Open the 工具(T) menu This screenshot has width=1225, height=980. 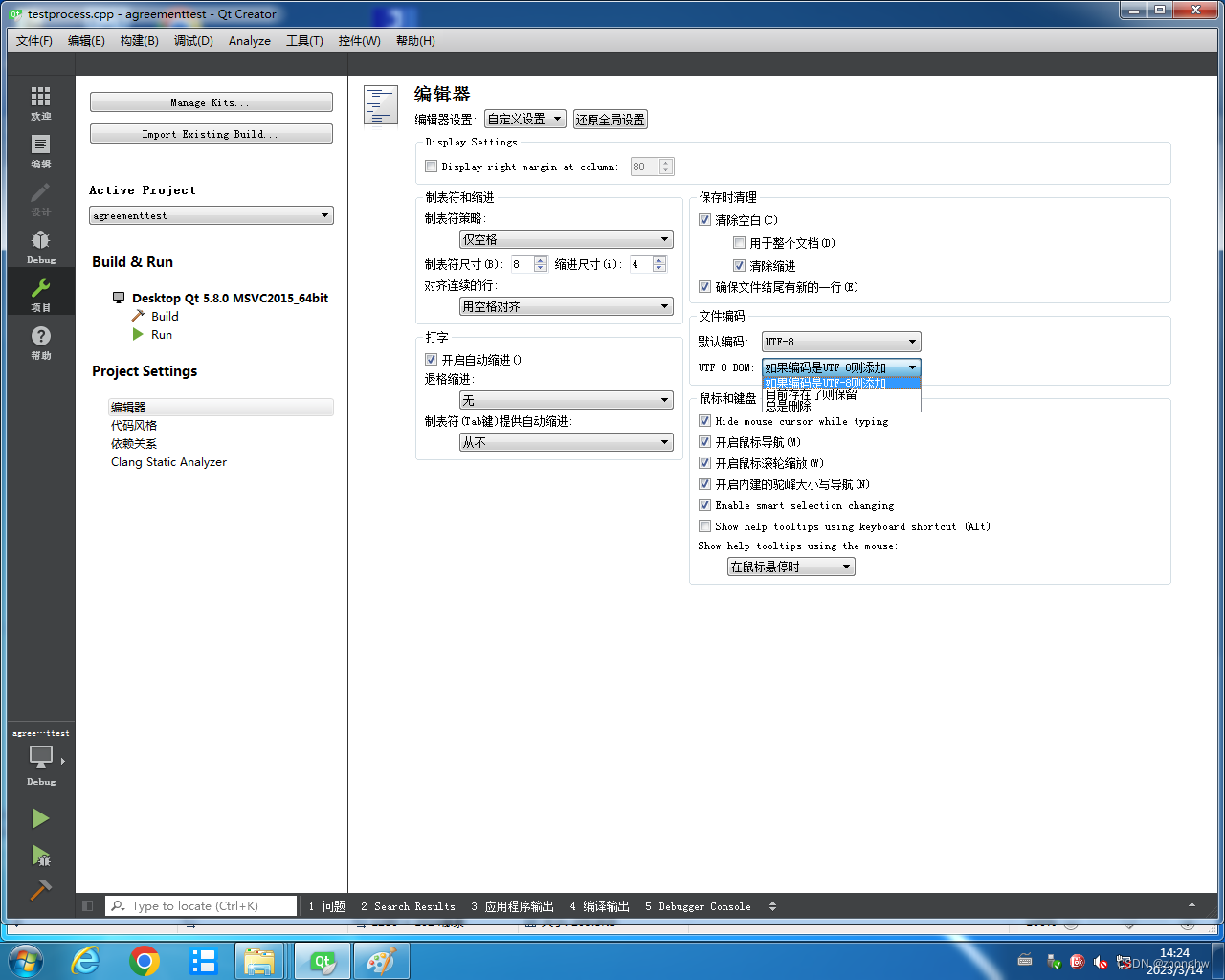(x=304, y=41)
